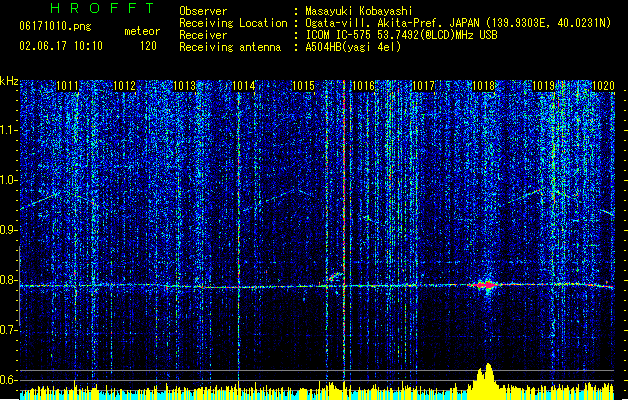Click the meteor label
The image size is (629, 400).
click(x=142, y=31)
